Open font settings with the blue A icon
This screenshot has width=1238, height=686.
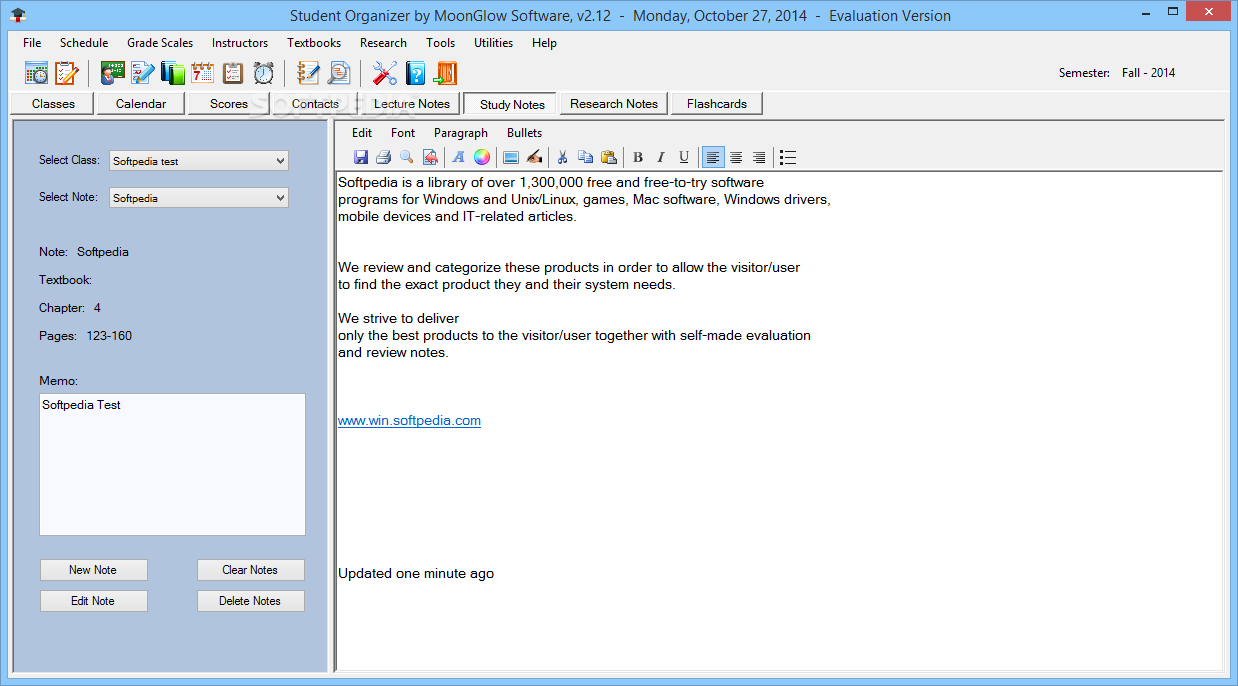[459, 157]
